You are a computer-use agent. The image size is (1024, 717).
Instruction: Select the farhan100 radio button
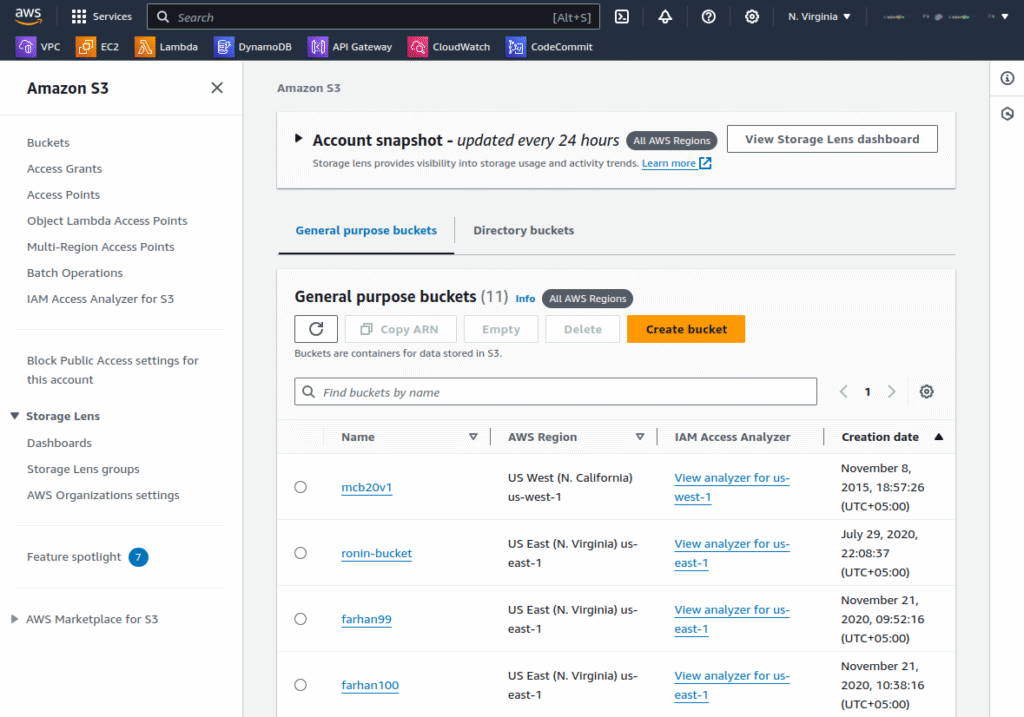(300, 685)
